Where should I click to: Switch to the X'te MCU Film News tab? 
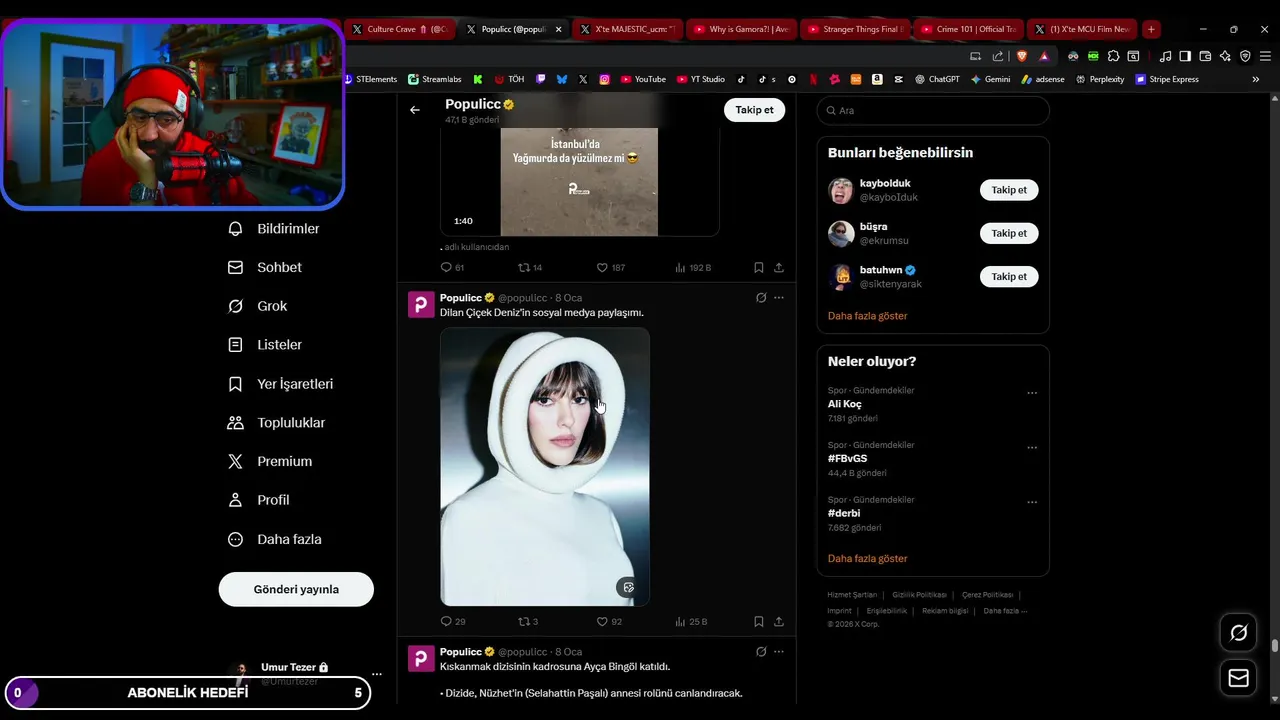coord(1083,29)
